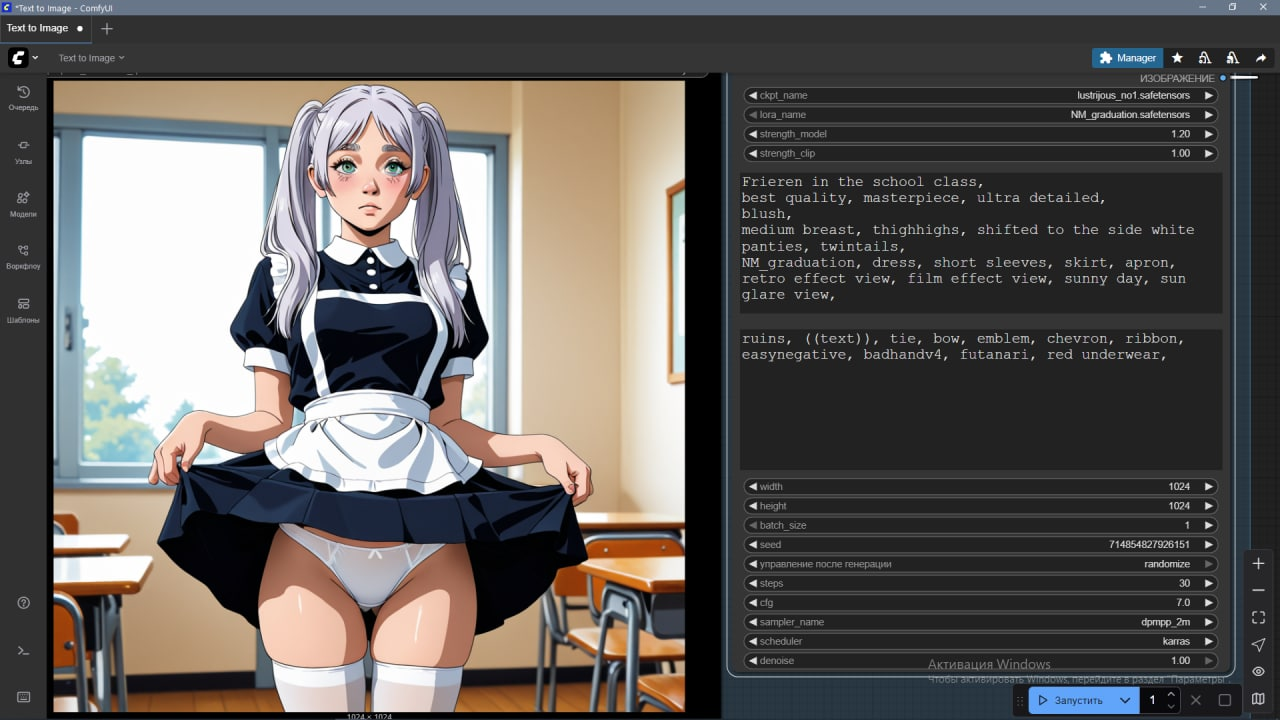
Task: Increase seed value with right arrow
Action: click(x=1208, y=545)
